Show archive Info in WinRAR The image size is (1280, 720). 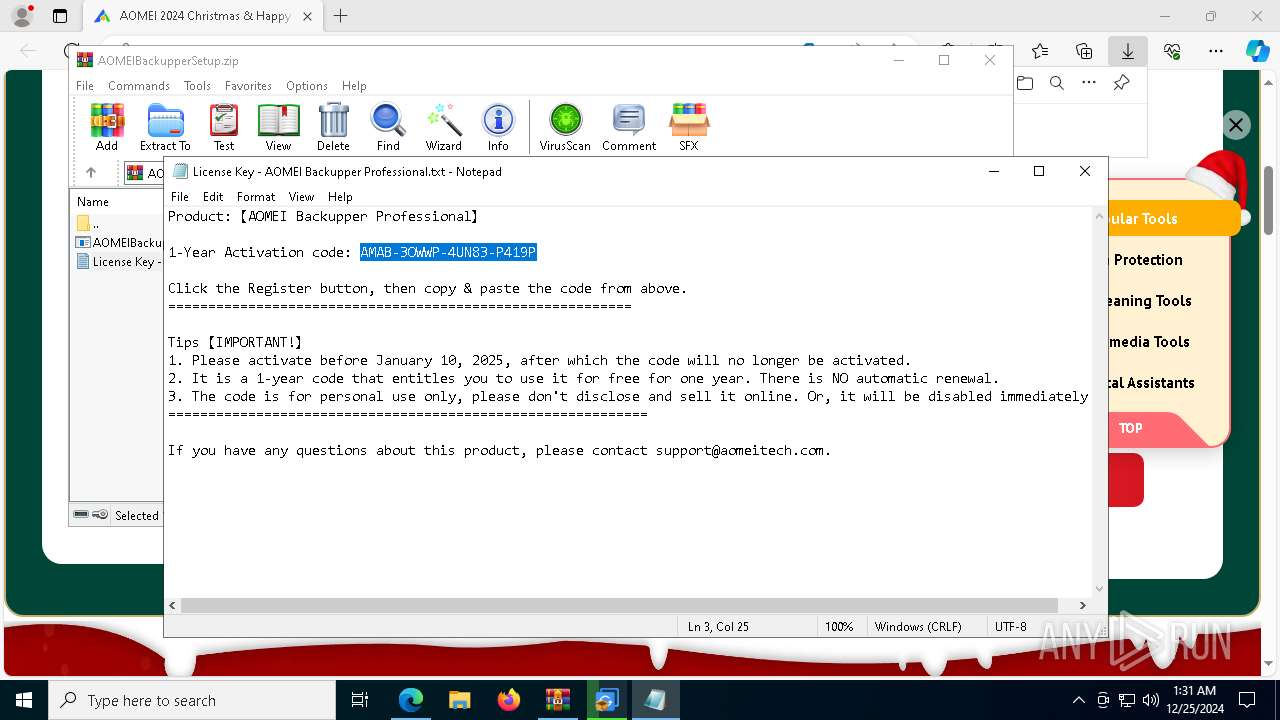(498, 127)
